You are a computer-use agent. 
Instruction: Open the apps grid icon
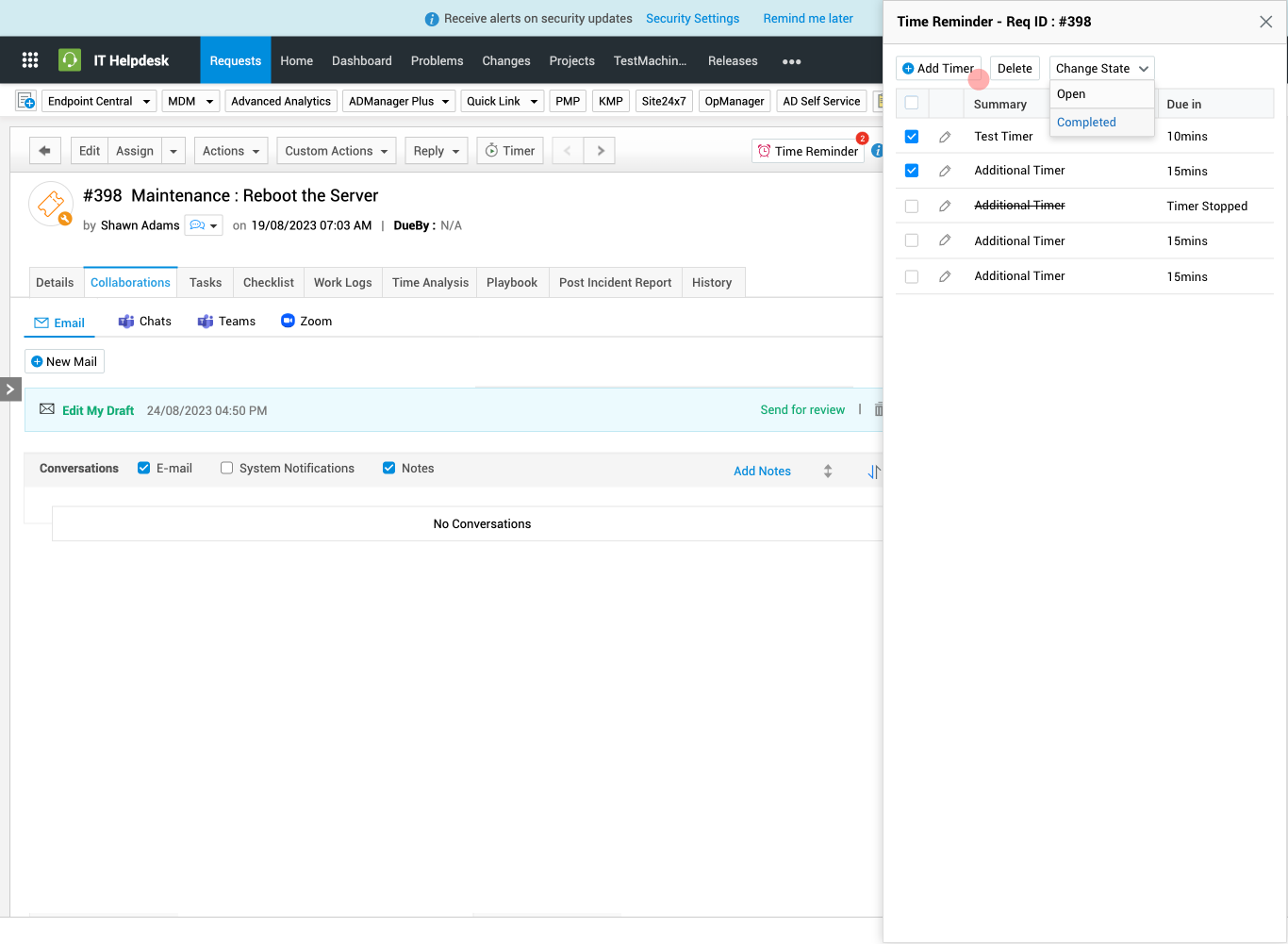(29, 59)
